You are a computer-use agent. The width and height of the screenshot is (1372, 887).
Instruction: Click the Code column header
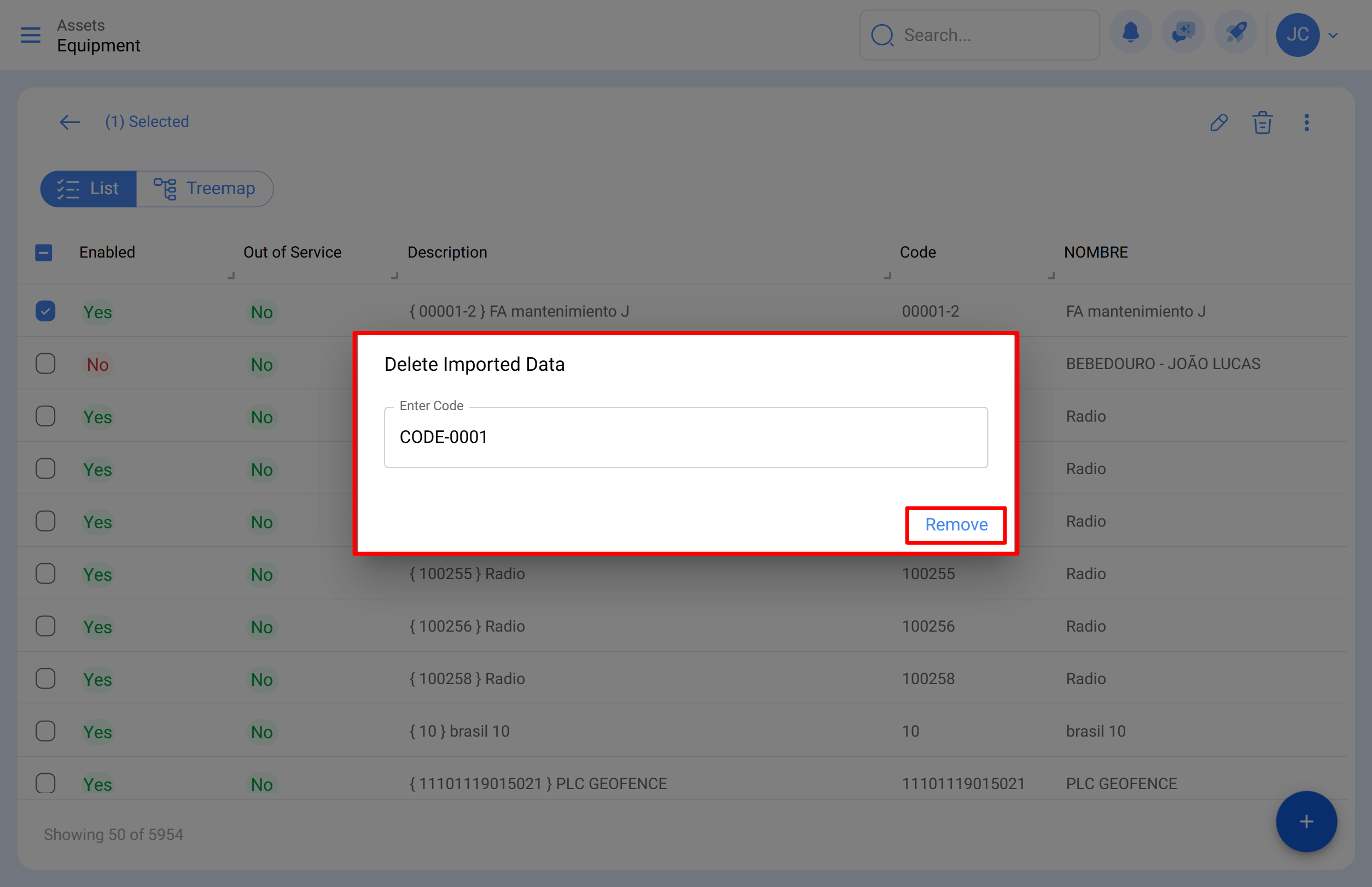[x=917, y=252]
